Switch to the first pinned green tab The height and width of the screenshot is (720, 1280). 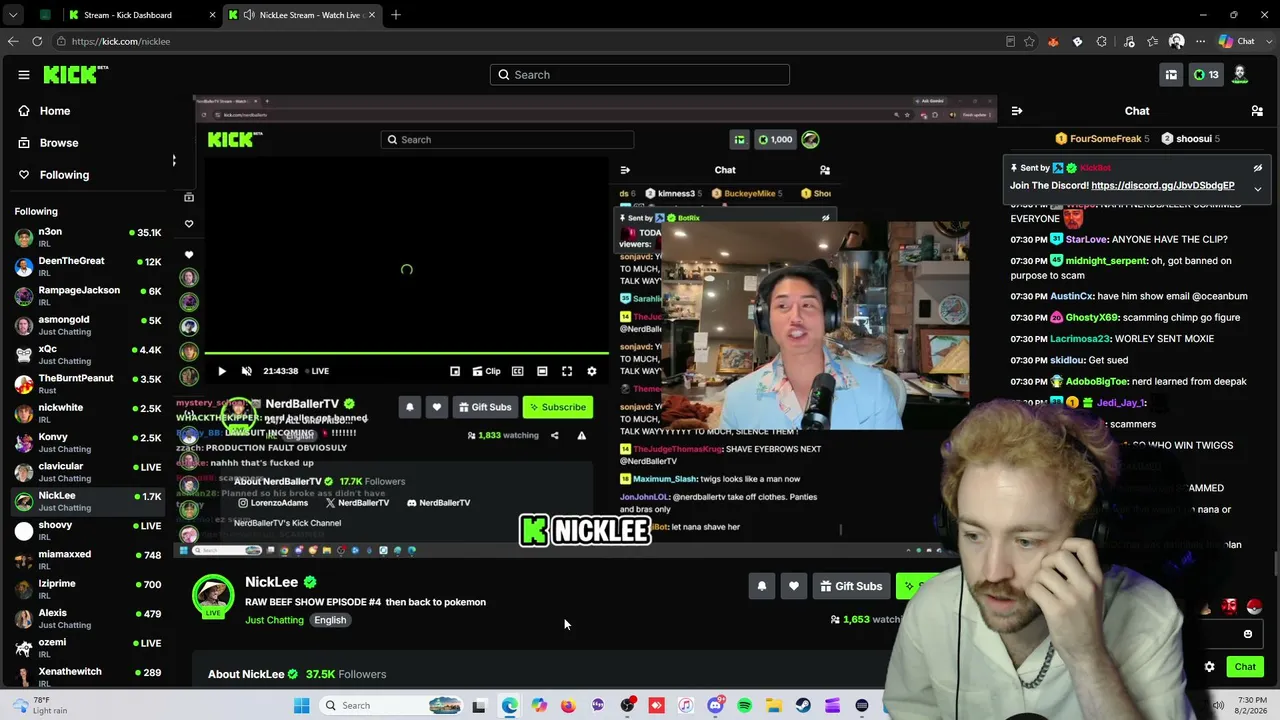click(x=46, y=15)
